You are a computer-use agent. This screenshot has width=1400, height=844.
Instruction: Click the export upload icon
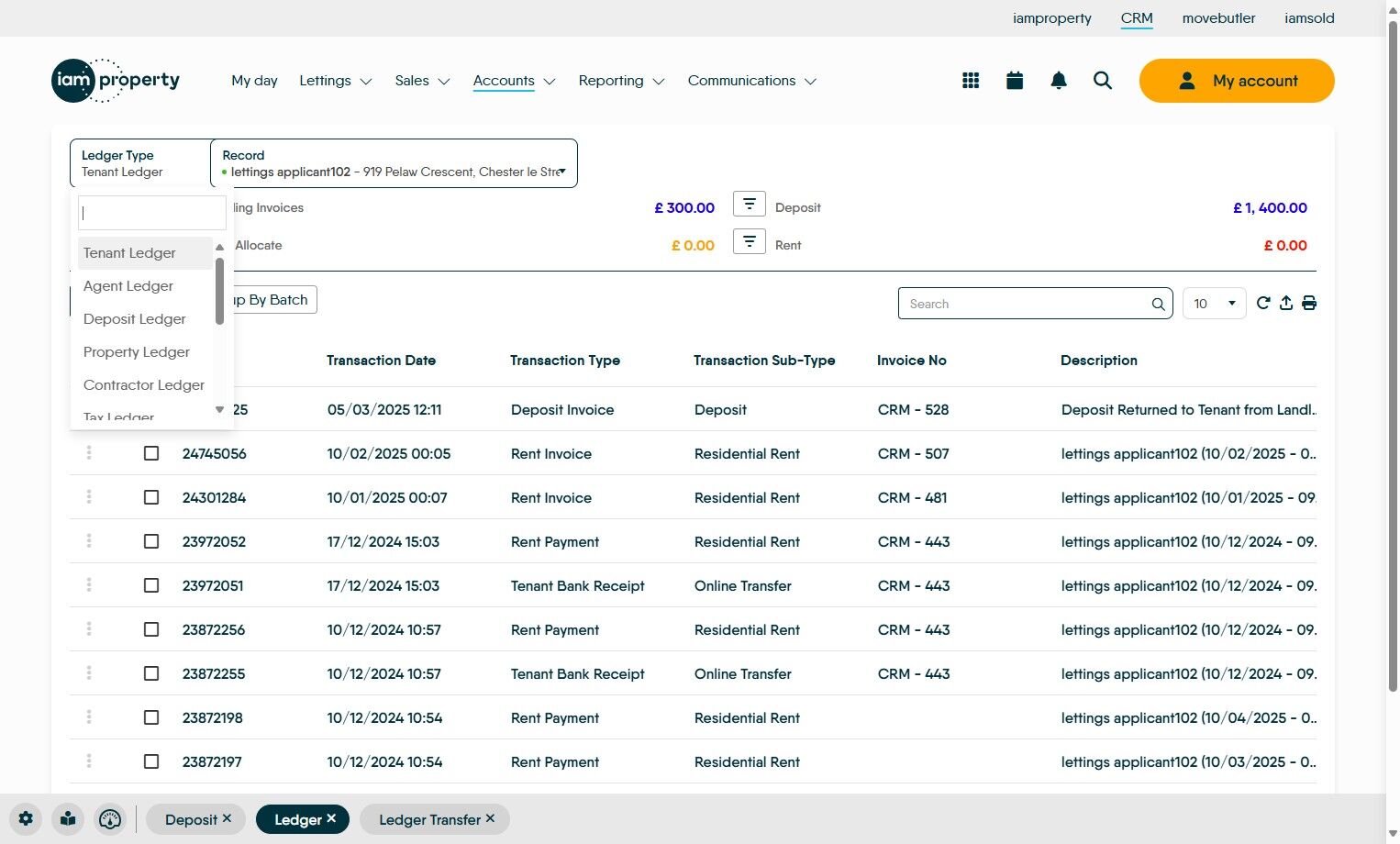pyautogui.click(x=1286, y=303)
